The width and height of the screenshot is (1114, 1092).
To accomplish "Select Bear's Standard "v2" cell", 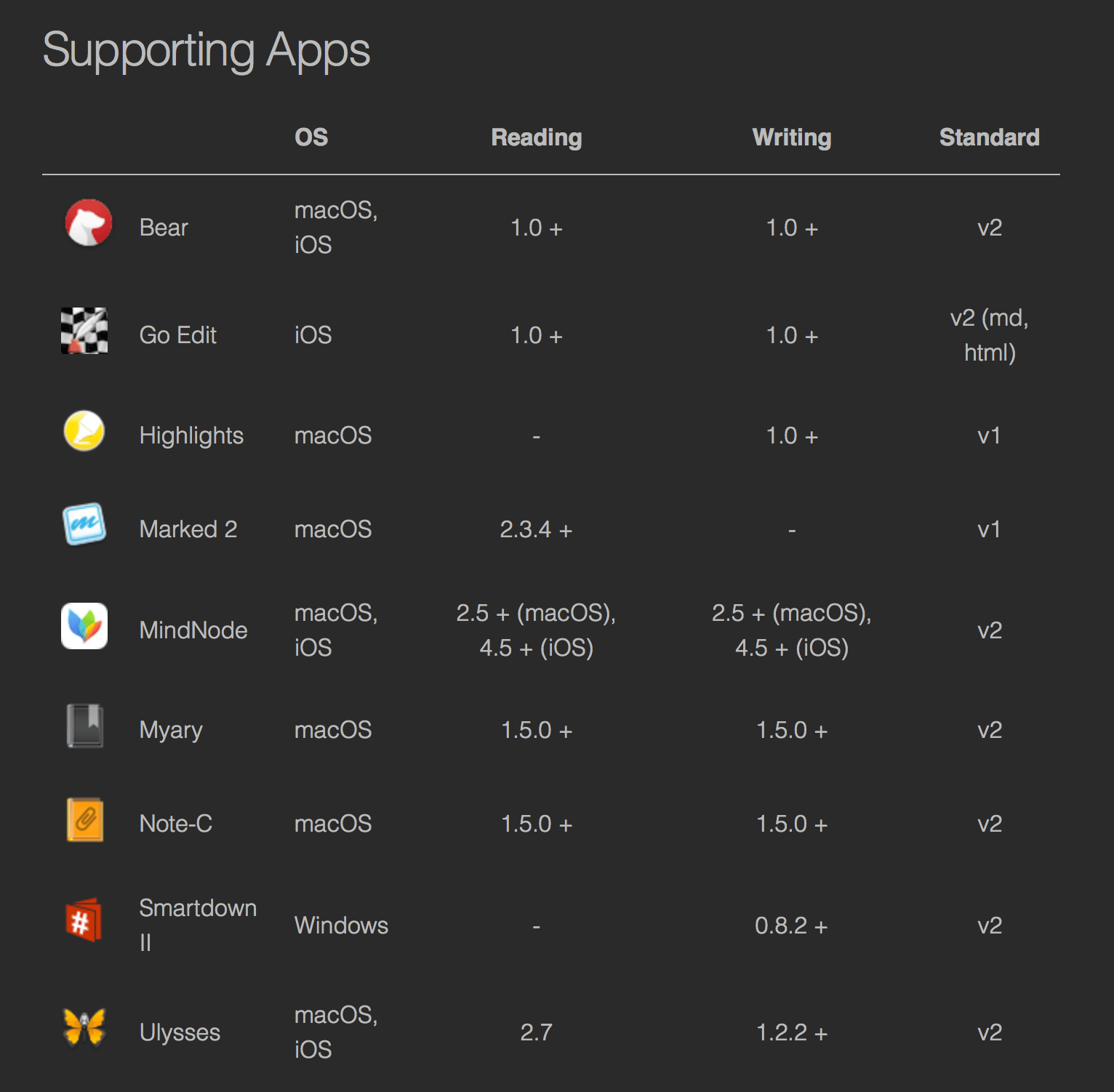I will point(990,228).
